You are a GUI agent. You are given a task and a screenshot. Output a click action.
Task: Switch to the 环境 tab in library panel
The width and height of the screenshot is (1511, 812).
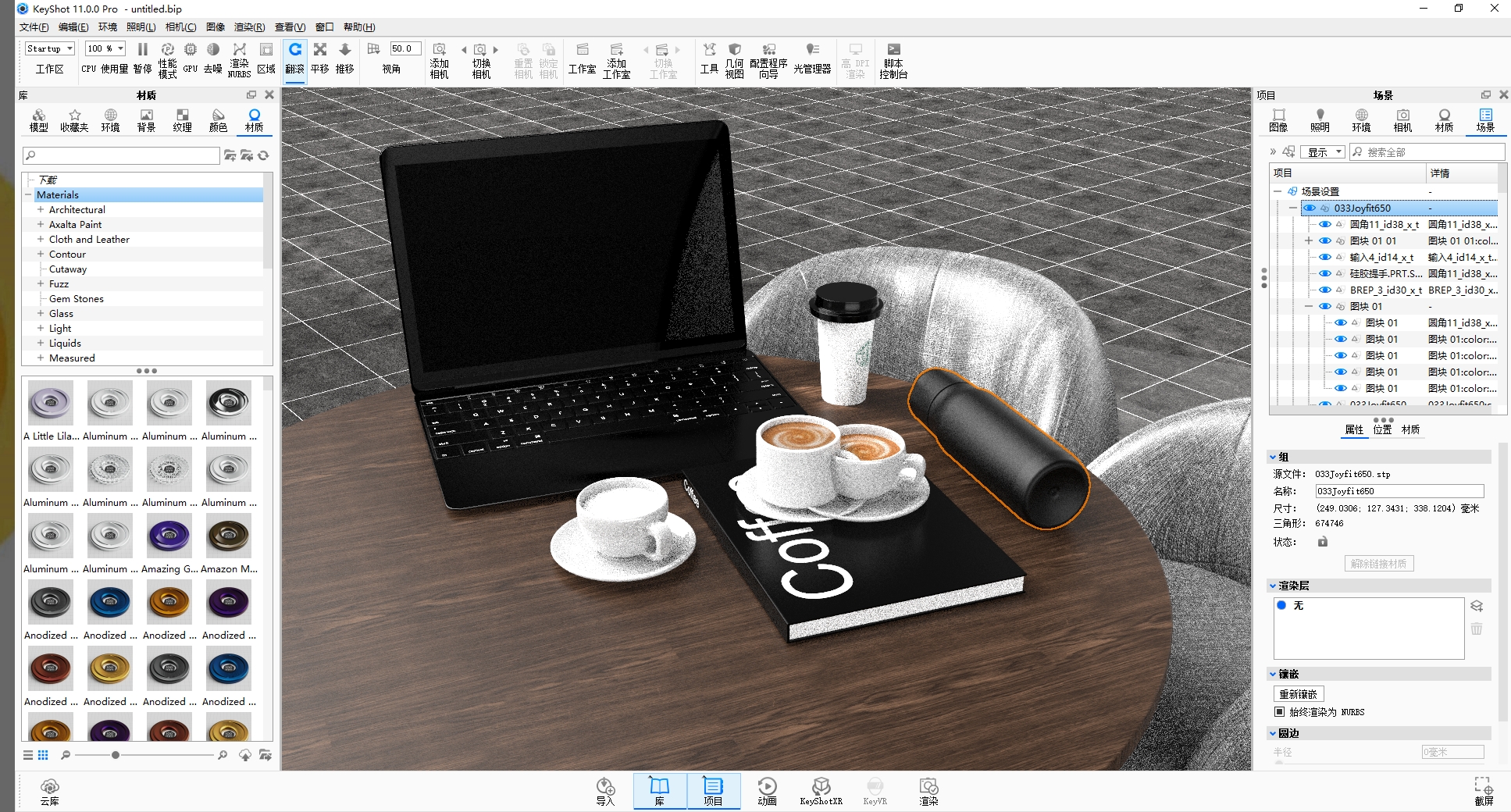click(110, 120)
